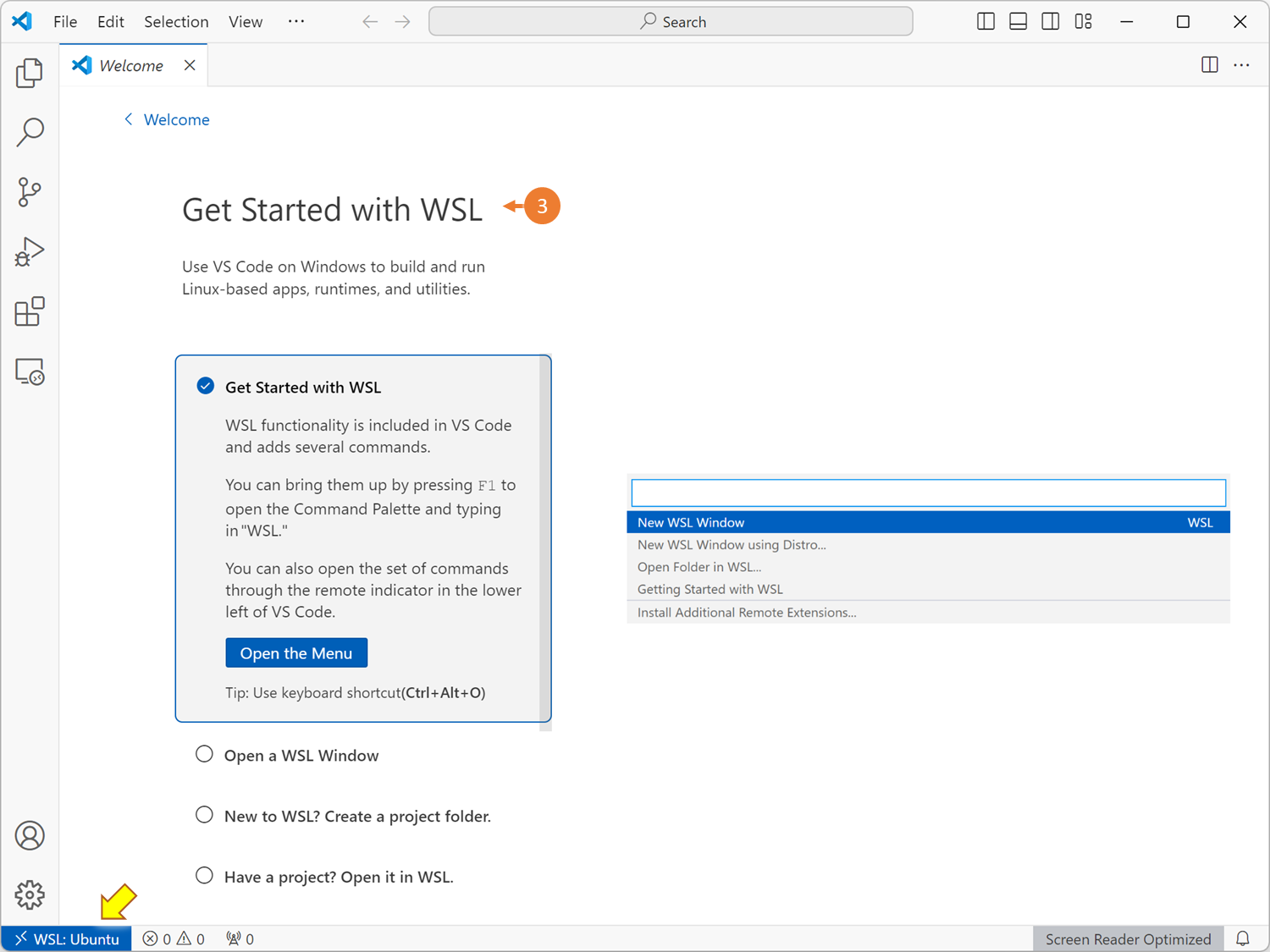Click the WSL: Ubuntu remote indicator
This screenshot has height=952, width=1270.
click(x=67, y=938)
